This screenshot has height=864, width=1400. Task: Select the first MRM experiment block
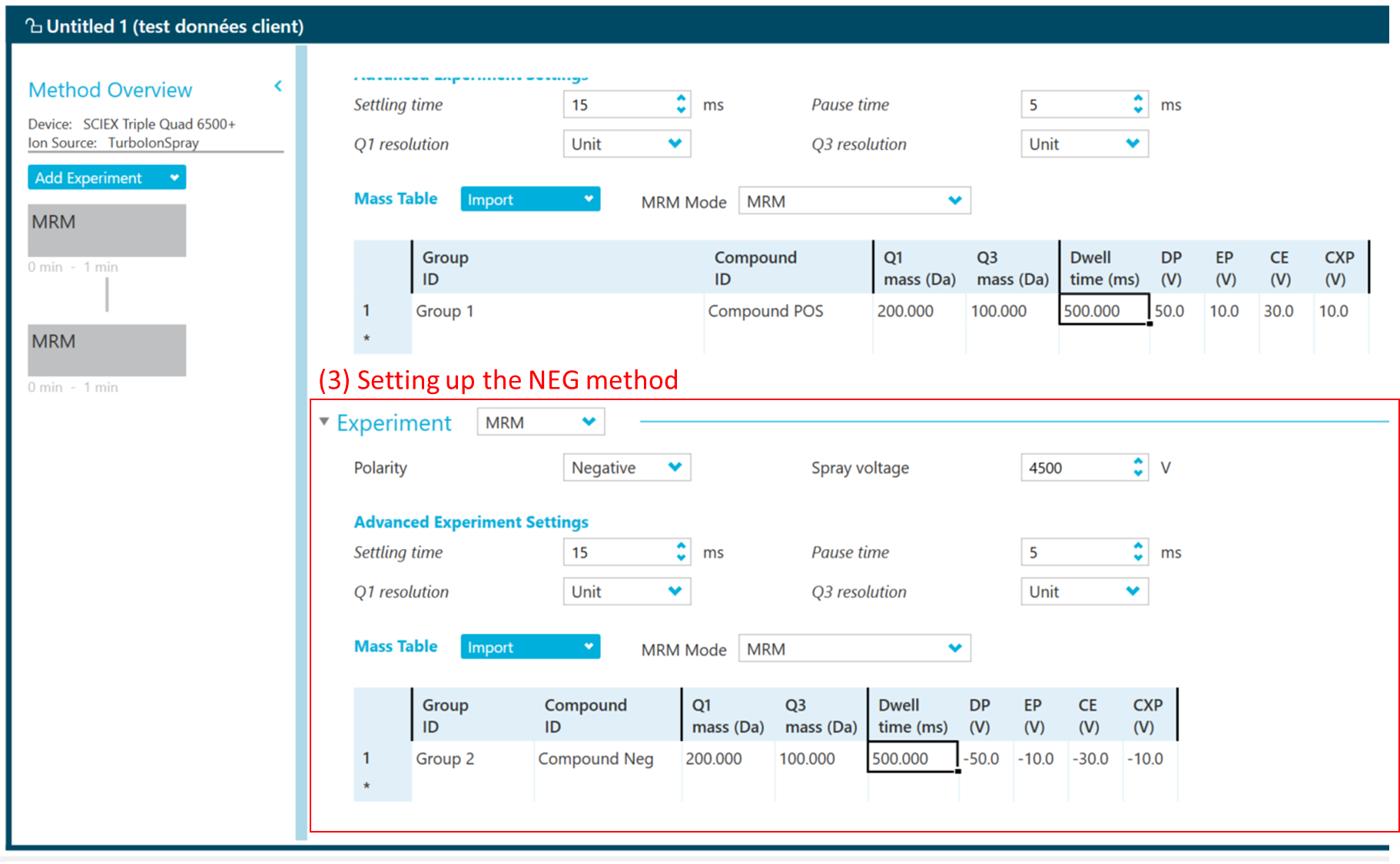107,230
